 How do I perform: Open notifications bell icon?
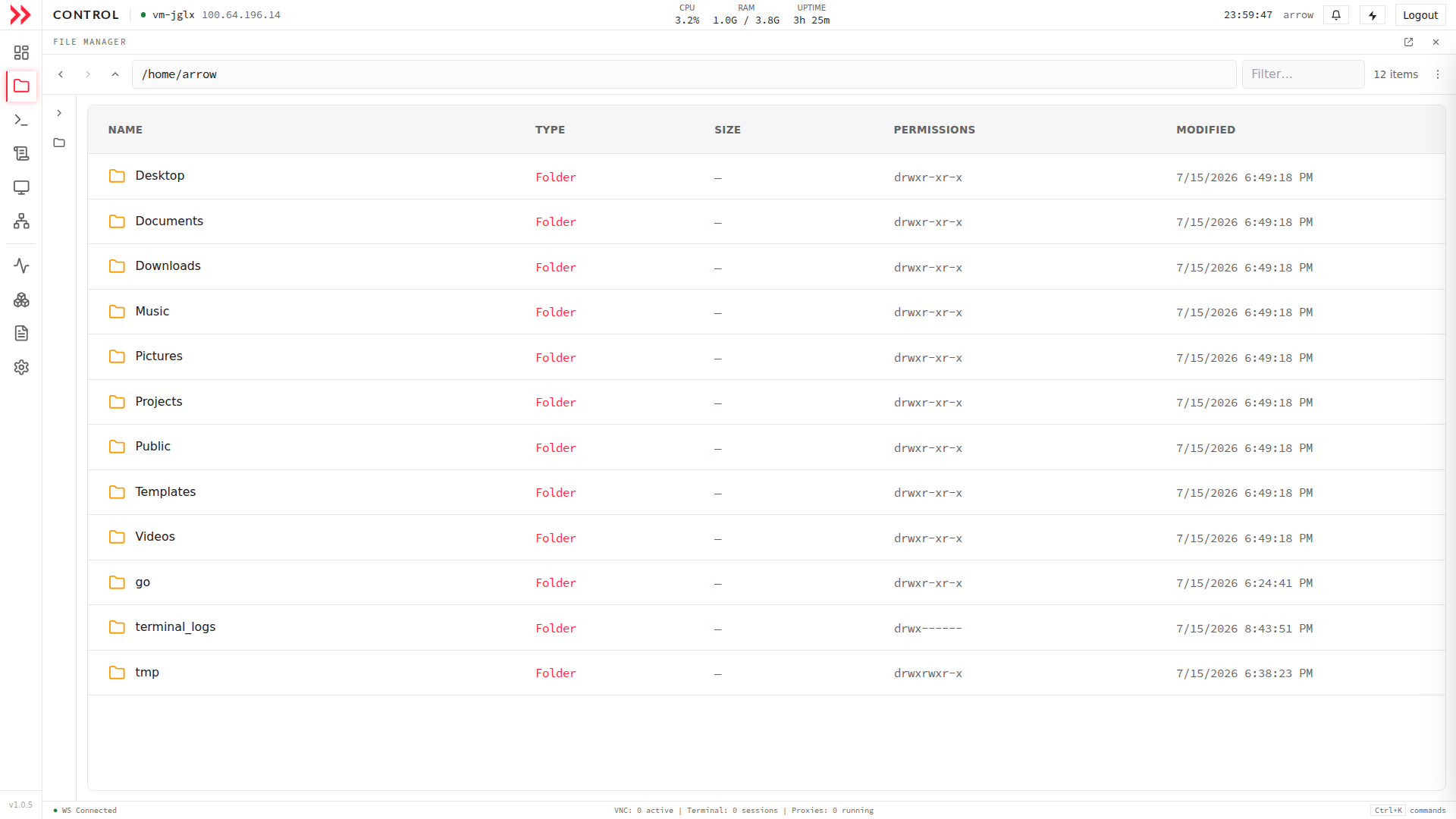pos(1336,15)
